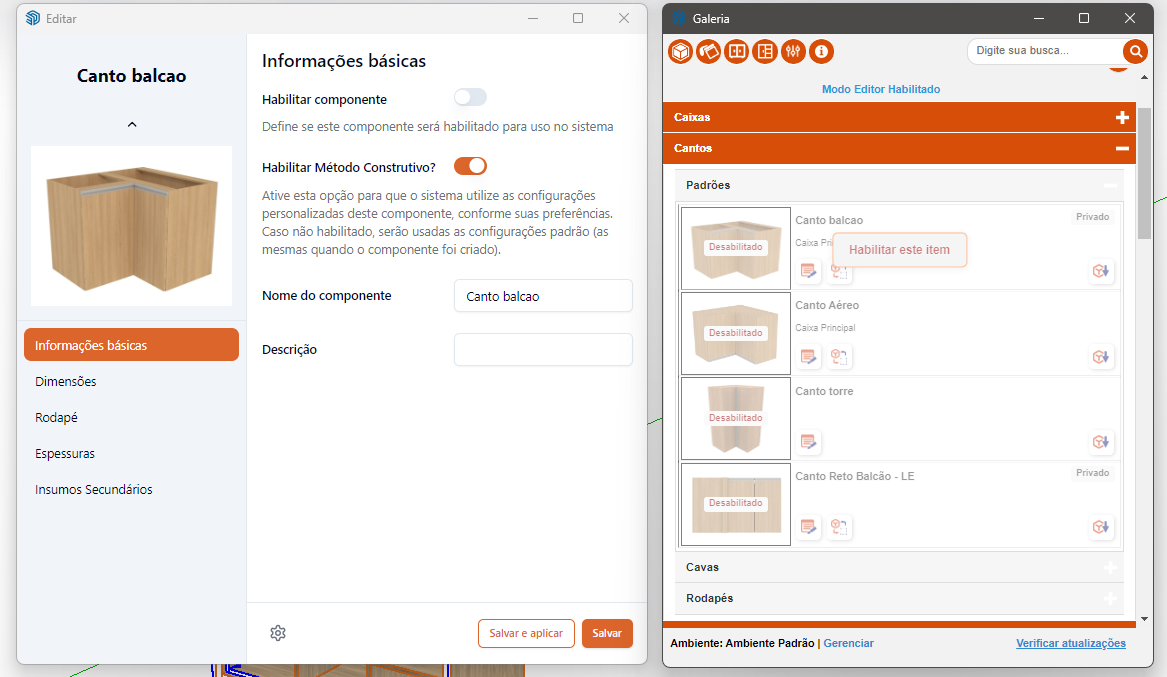Screen dimensions: 1167x677
Task: Click the 3D box icon in Galeria toolbar
Action: [681, 51]
